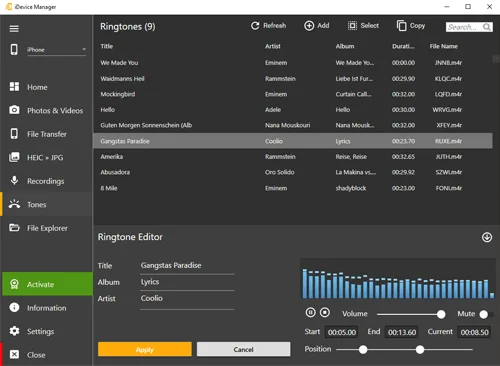Click the Volume slider handle
Viewport: 500px width, 366px height.
(x=441, y=314)
